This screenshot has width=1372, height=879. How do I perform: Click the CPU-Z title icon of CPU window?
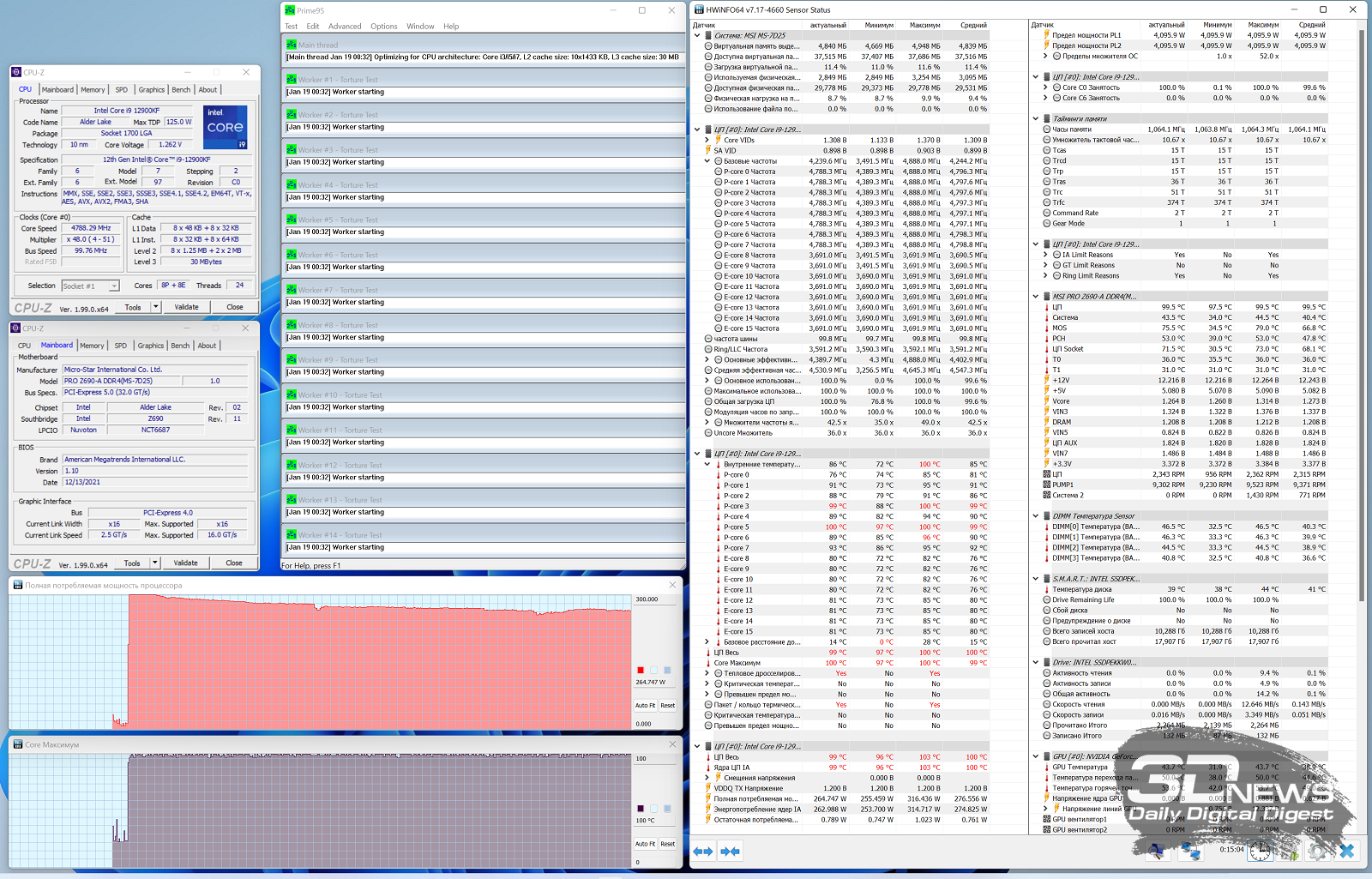click(17, 72)
